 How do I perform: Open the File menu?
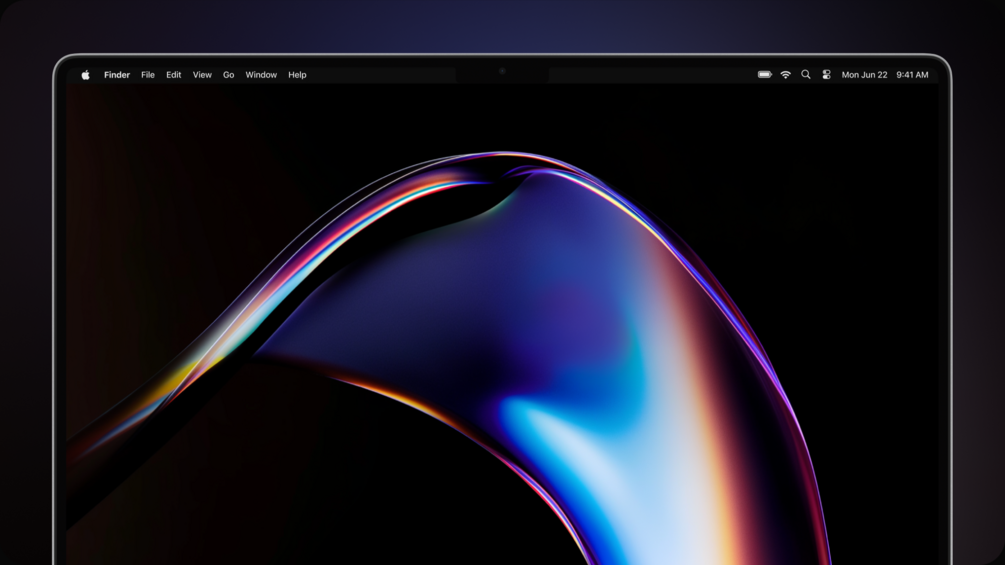coord(147,75)
